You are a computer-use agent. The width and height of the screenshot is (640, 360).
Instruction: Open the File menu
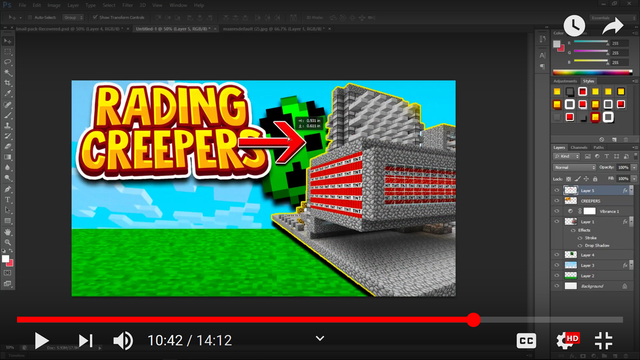(22, 5)
